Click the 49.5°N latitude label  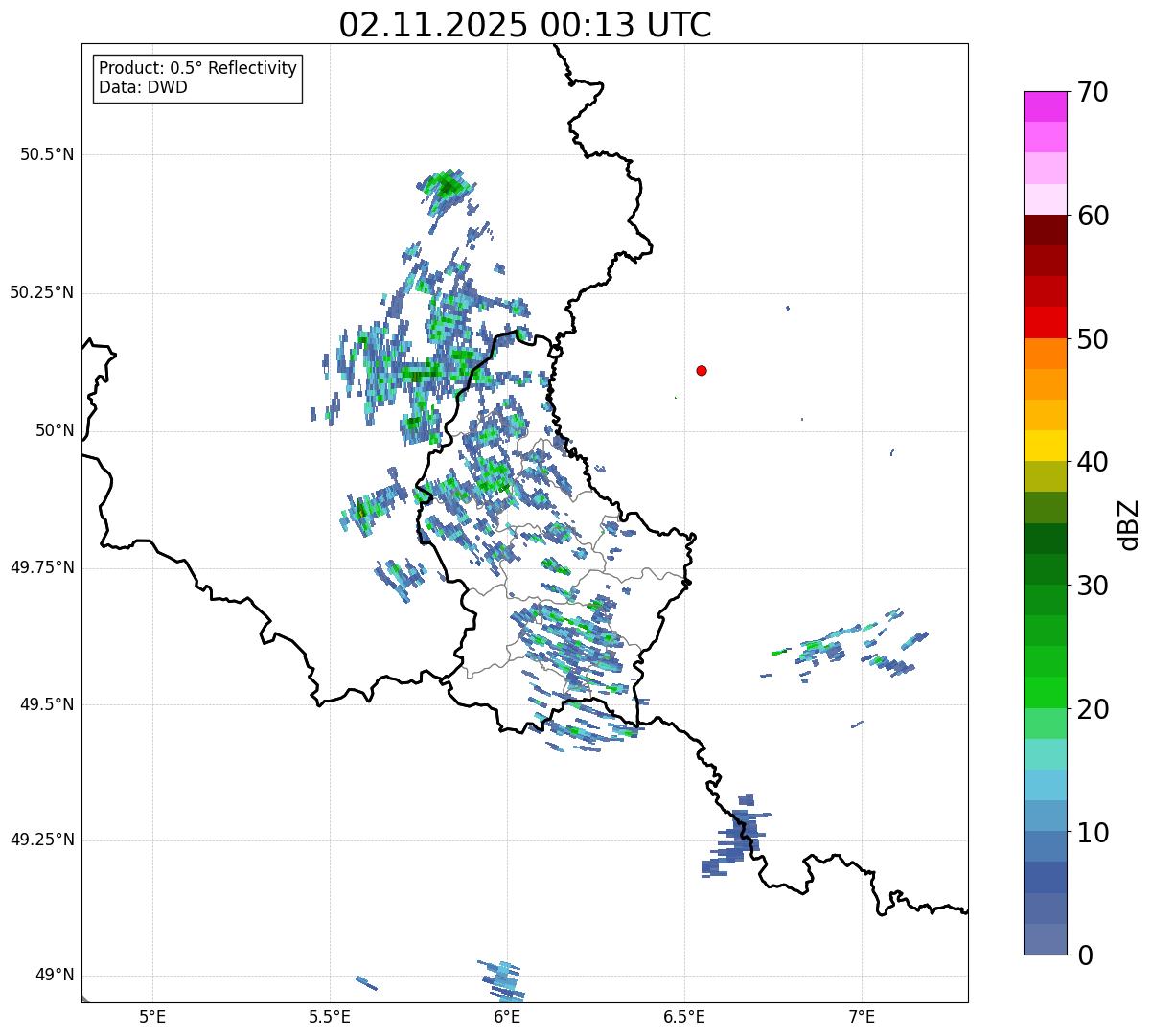[x=47, y=704]
